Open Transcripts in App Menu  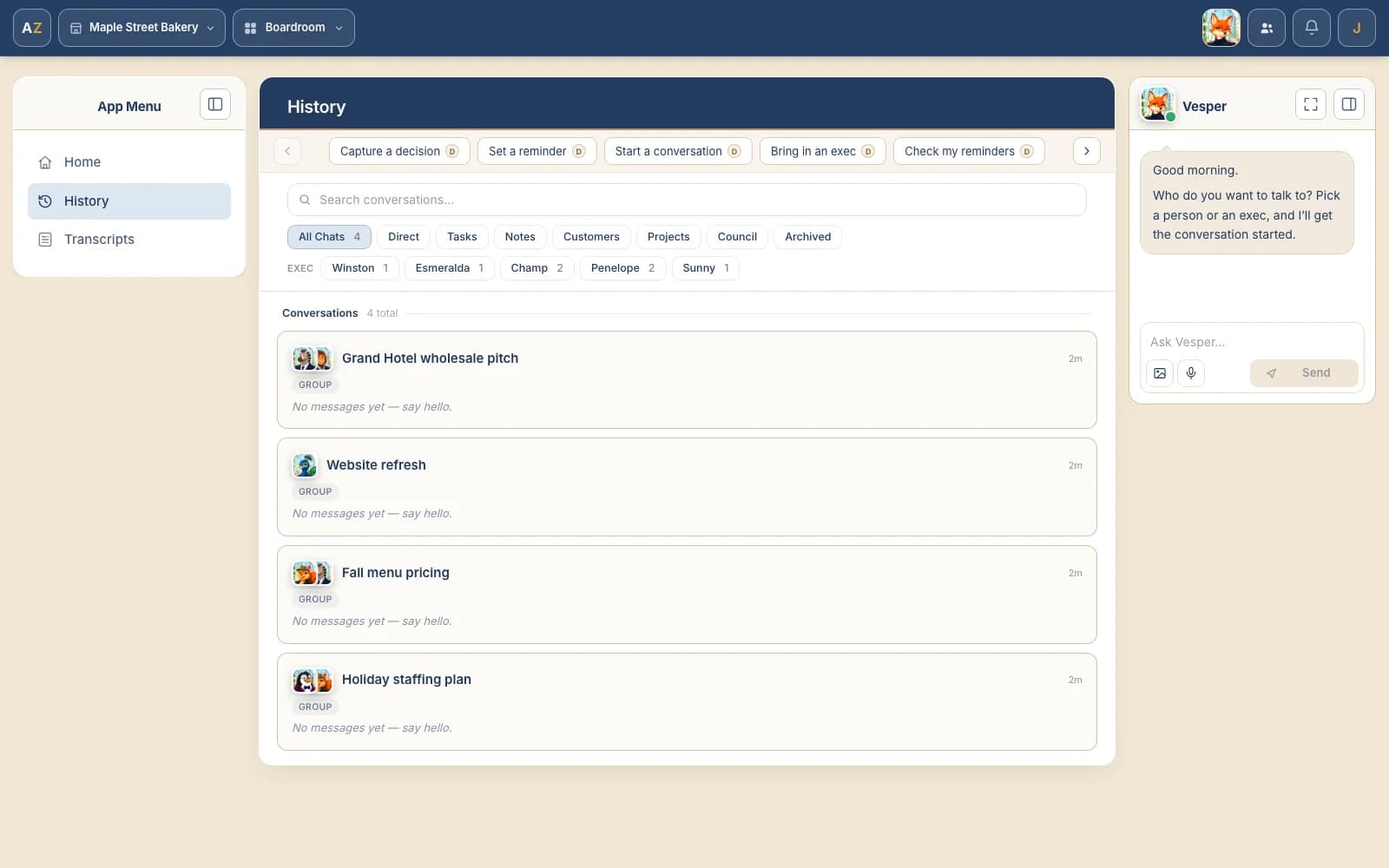tap(129, 240)
